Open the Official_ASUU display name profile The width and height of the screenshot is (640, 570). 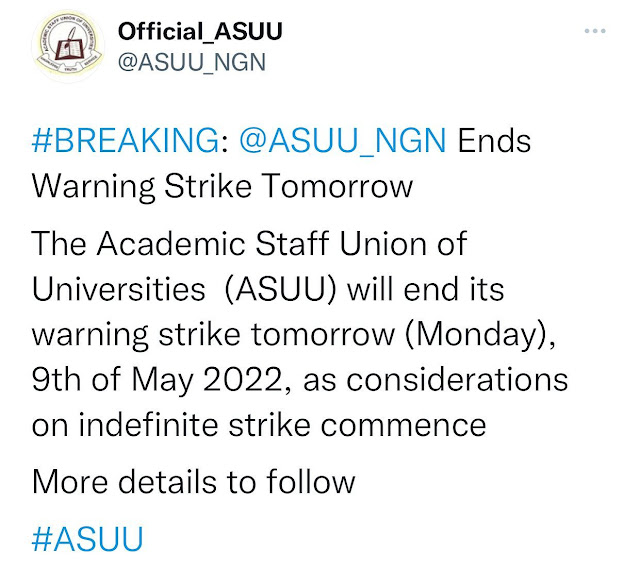click(x=200, y=31)
